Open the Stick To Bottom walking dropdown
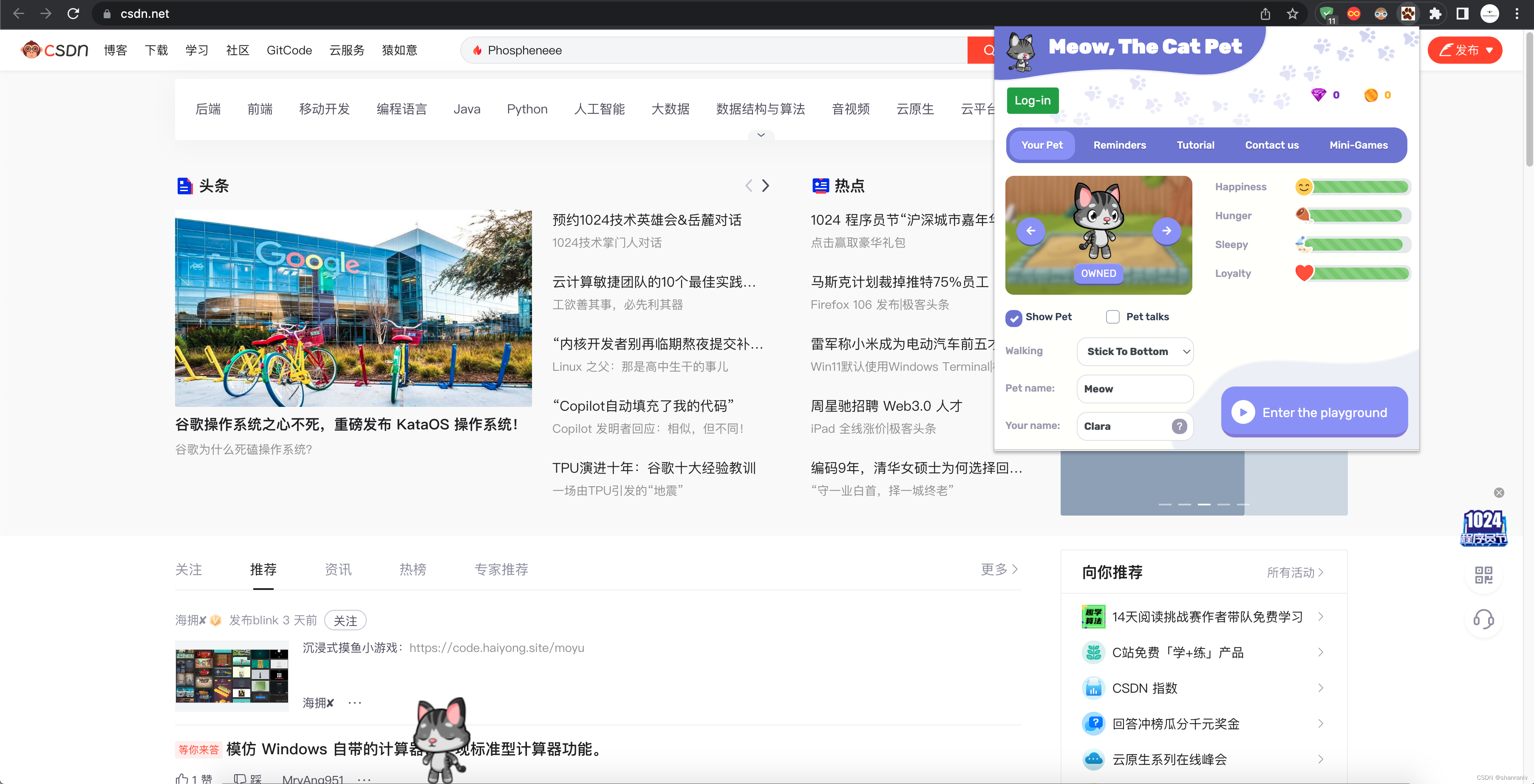This screenshot has height=784, width=1534. coord(1135,352)
